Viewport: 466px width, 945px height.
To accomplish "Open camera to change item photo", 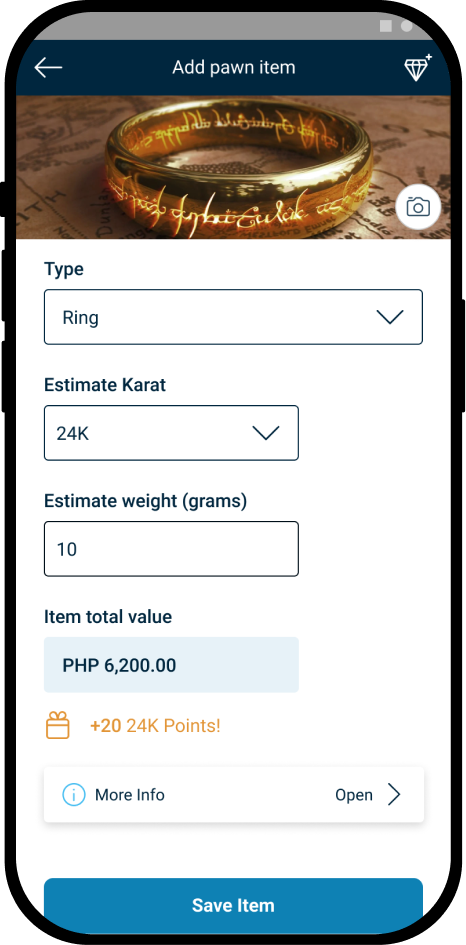I will (418, 207).
